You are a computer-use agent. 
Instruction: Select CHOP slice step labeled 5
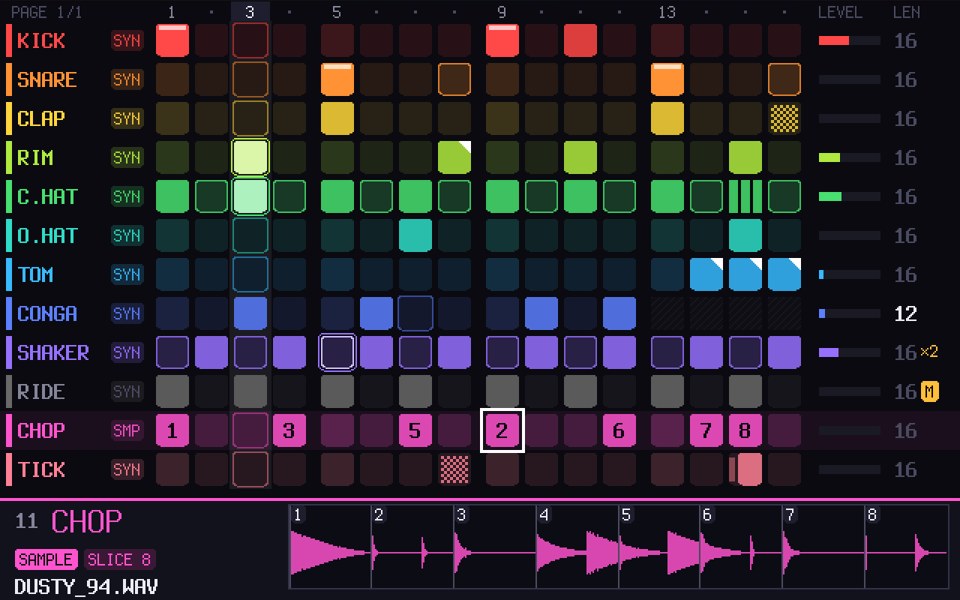click(x=415, y=430)
